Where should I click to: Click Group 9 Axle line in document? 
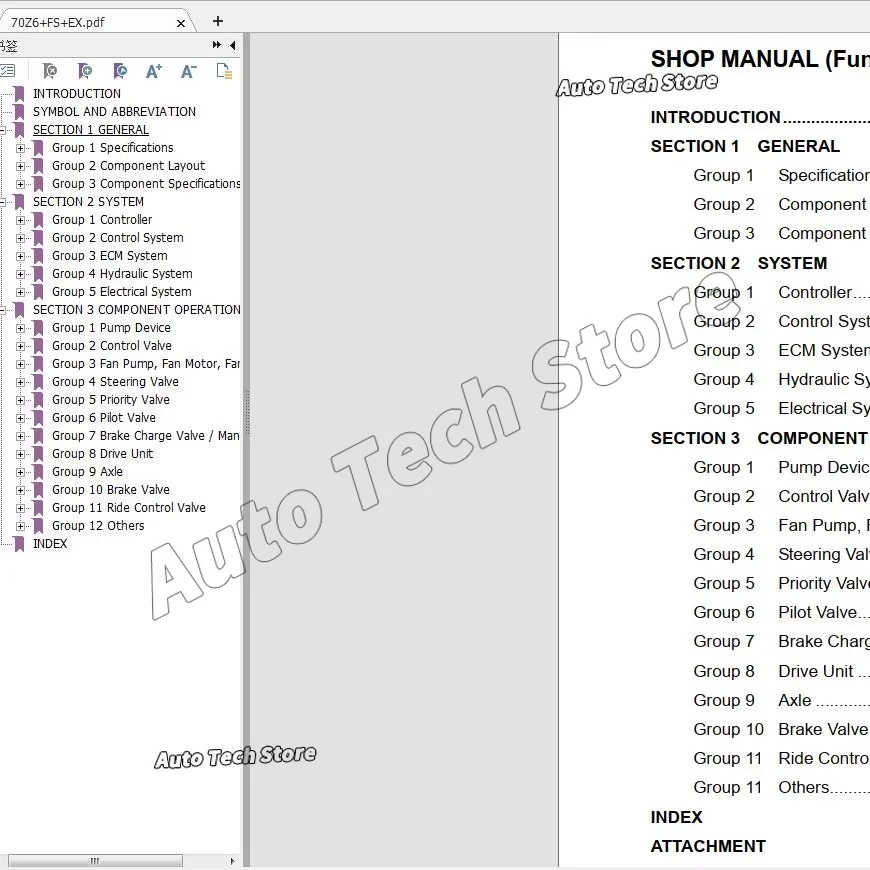(781, 700)
